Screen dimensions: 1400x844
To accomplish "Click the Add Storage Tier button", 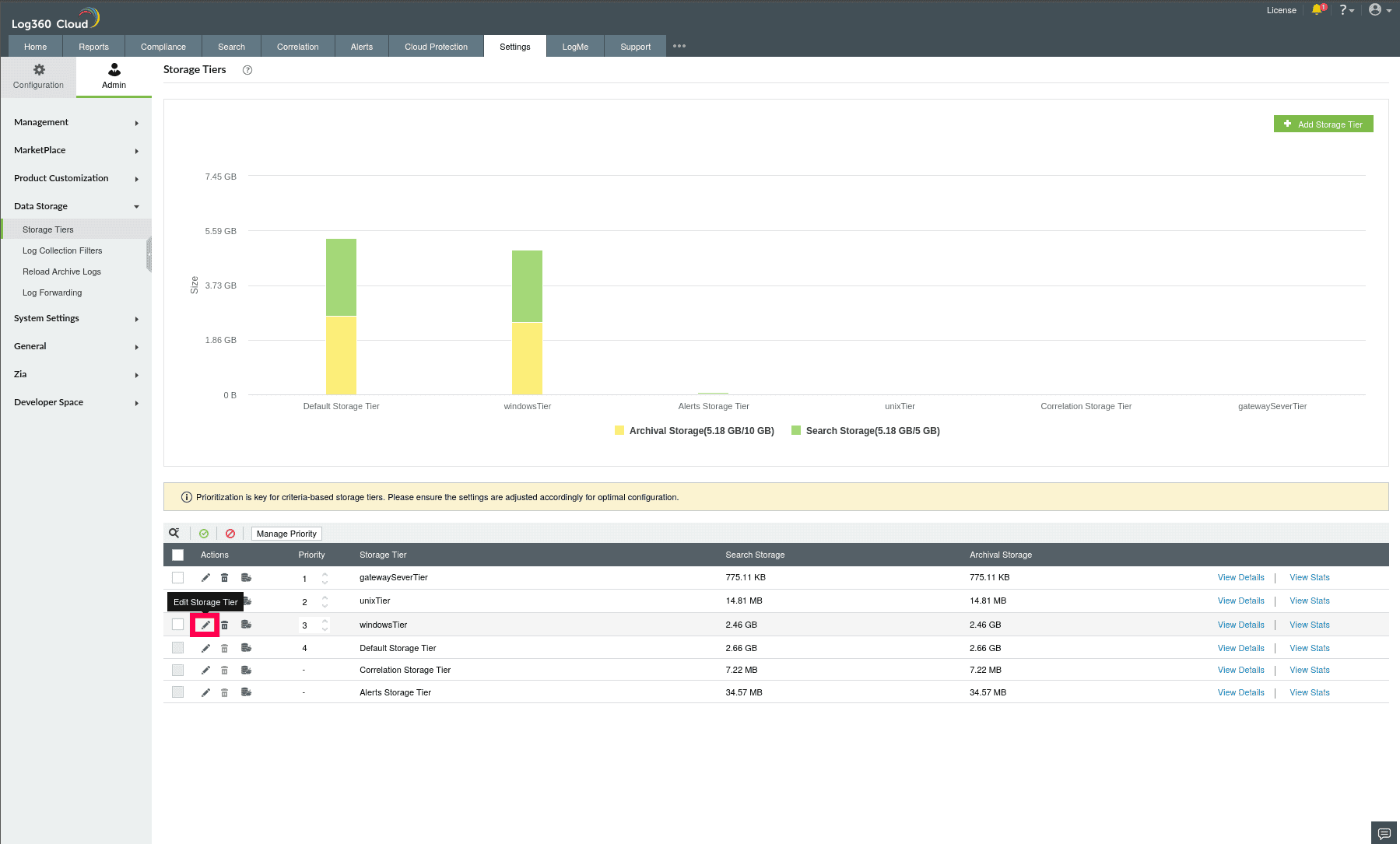I will pyautogui.click(x=1323, y=124).
